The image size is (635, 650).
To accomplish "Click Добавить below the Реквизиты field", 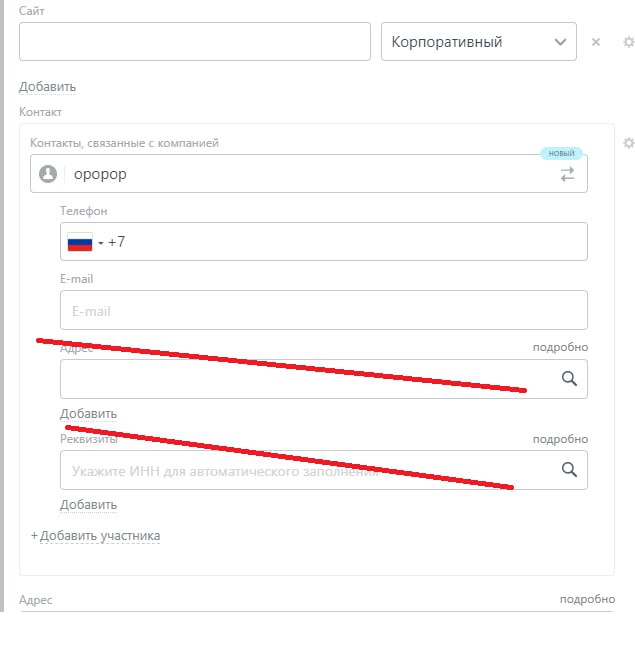I will pyautogui.click(x=88, y=505).
